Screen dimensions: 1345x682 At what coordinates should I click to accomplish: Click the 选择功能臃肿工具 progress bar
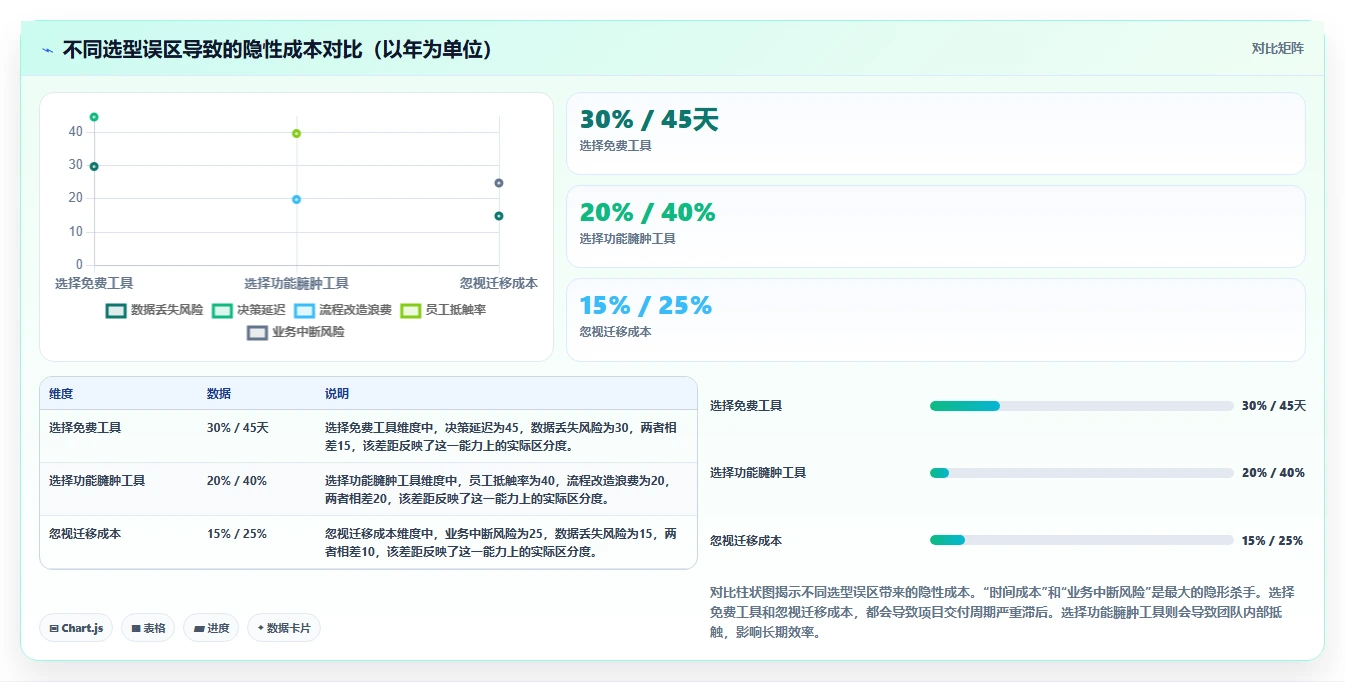coord(1082,473)
